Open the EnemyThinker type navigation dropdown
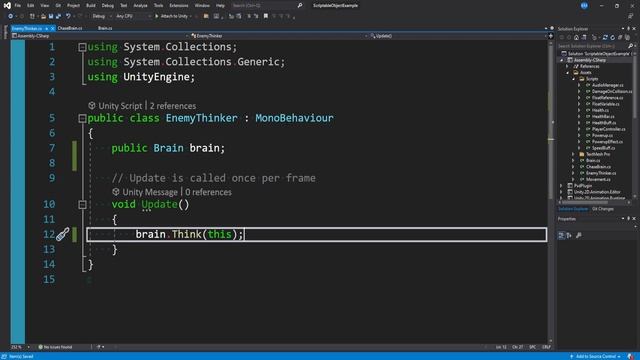Viewport: 640px width, 360px height. click(279, 36)
